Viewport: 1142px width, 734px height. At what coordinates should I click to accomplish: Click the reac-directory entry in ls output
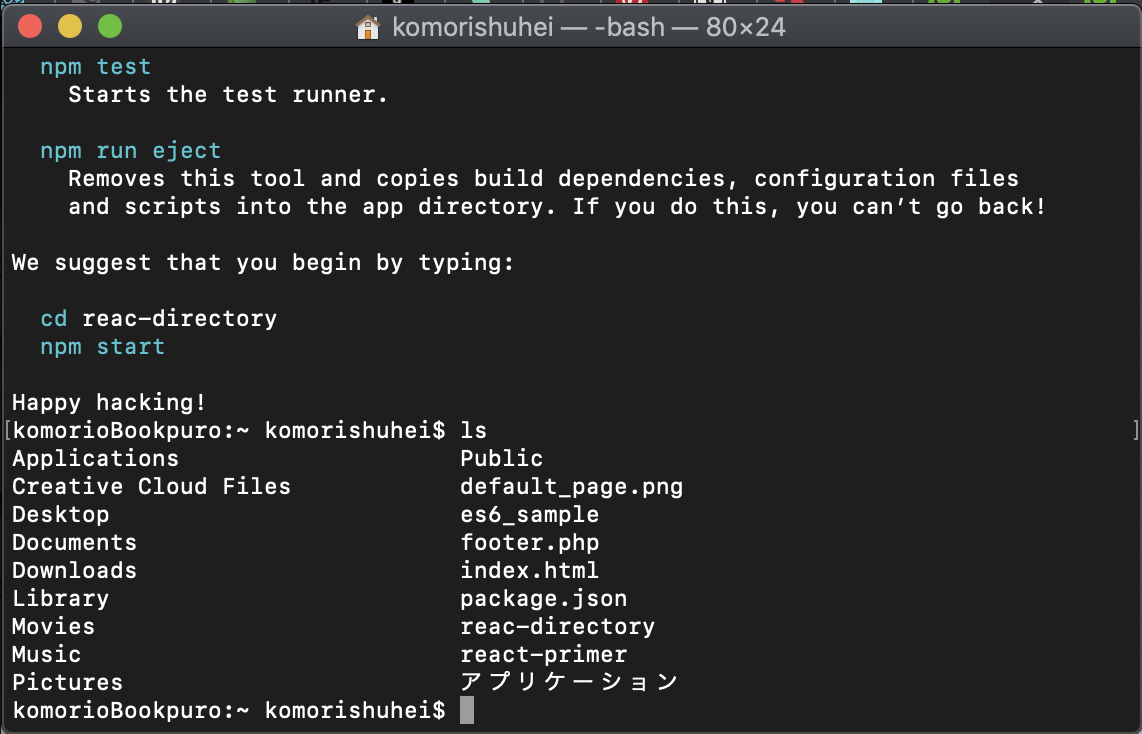(x=557, y=627)
